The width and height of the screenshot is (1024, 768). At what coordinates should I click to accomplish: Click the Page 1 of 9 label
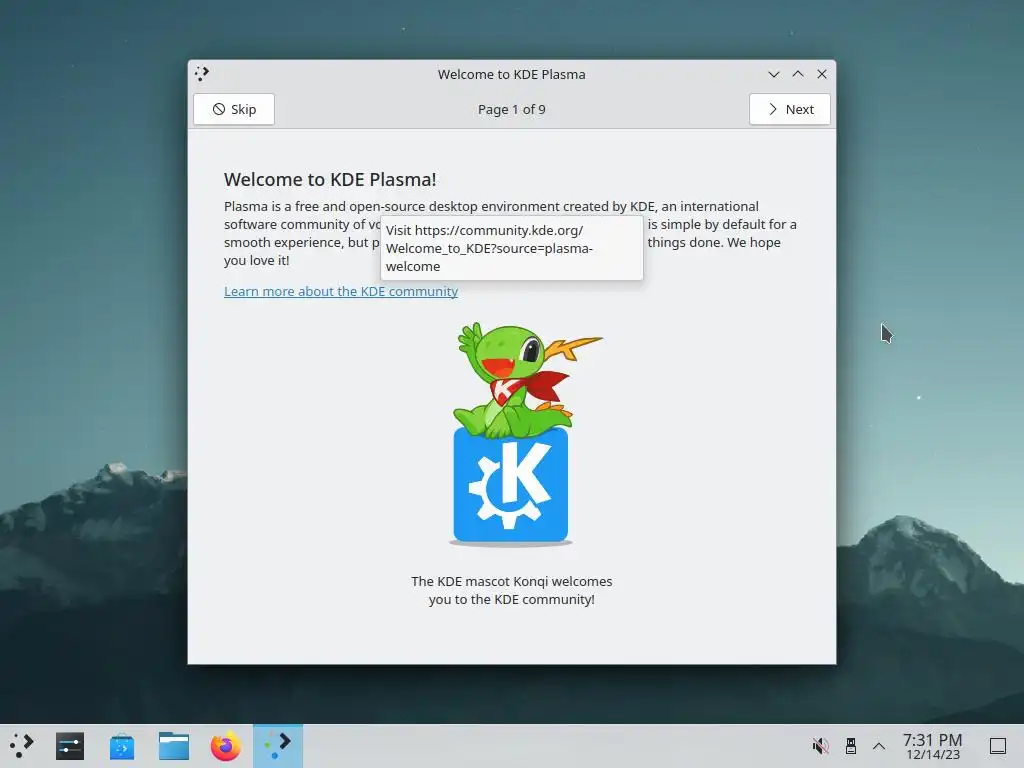(511, 110)
